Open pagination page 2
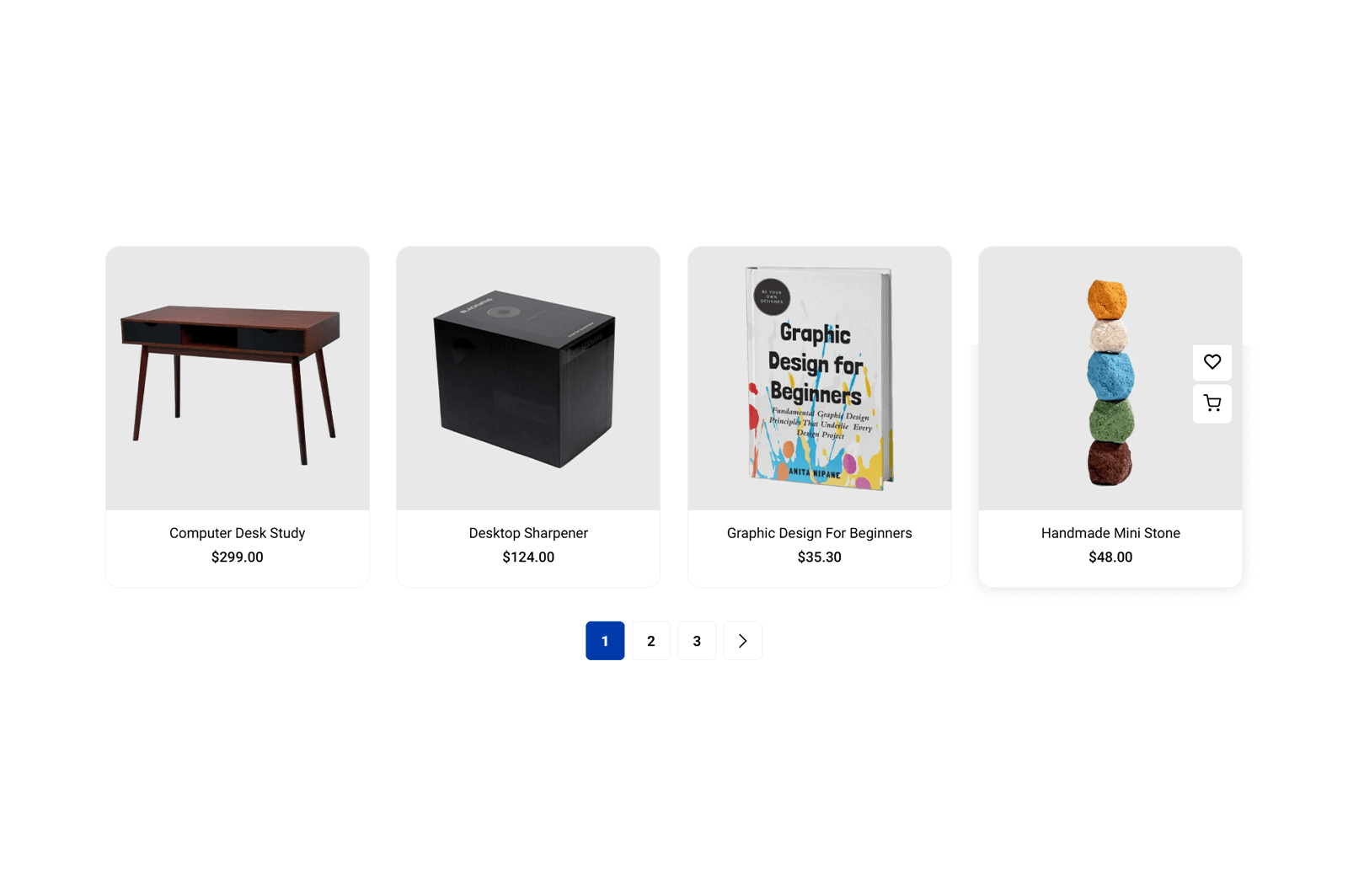The width and height of the screenshot is (1348, 896). [x=650, y=641]
